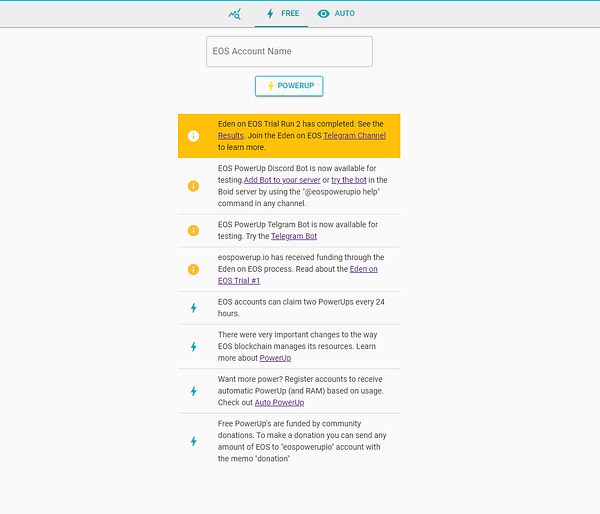Open the Auto PowerUp link
The width and height of the screenshot is (600, 514).
(279, 403)
